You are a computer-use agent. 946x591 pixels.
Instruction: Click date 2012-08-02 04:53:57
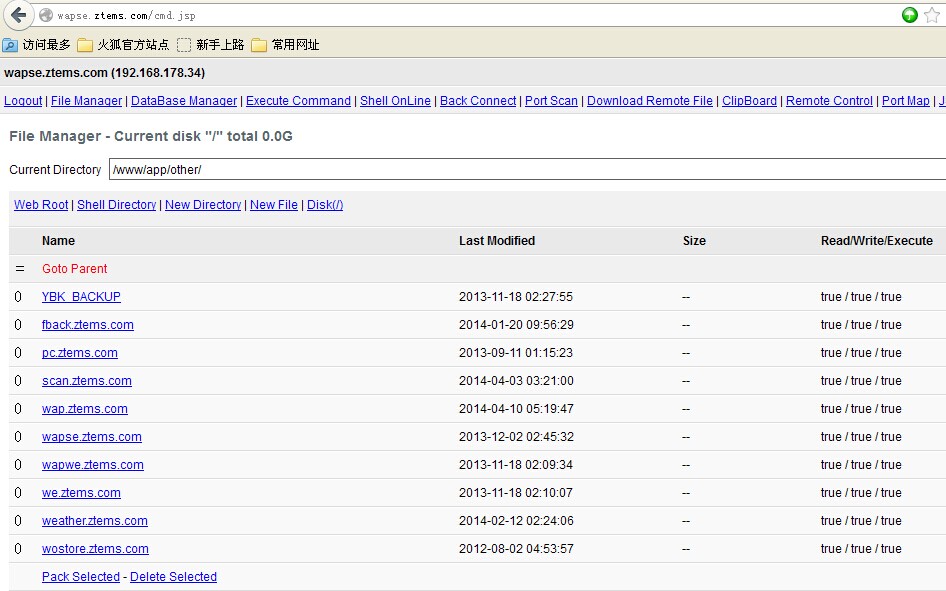coord(516,549)
